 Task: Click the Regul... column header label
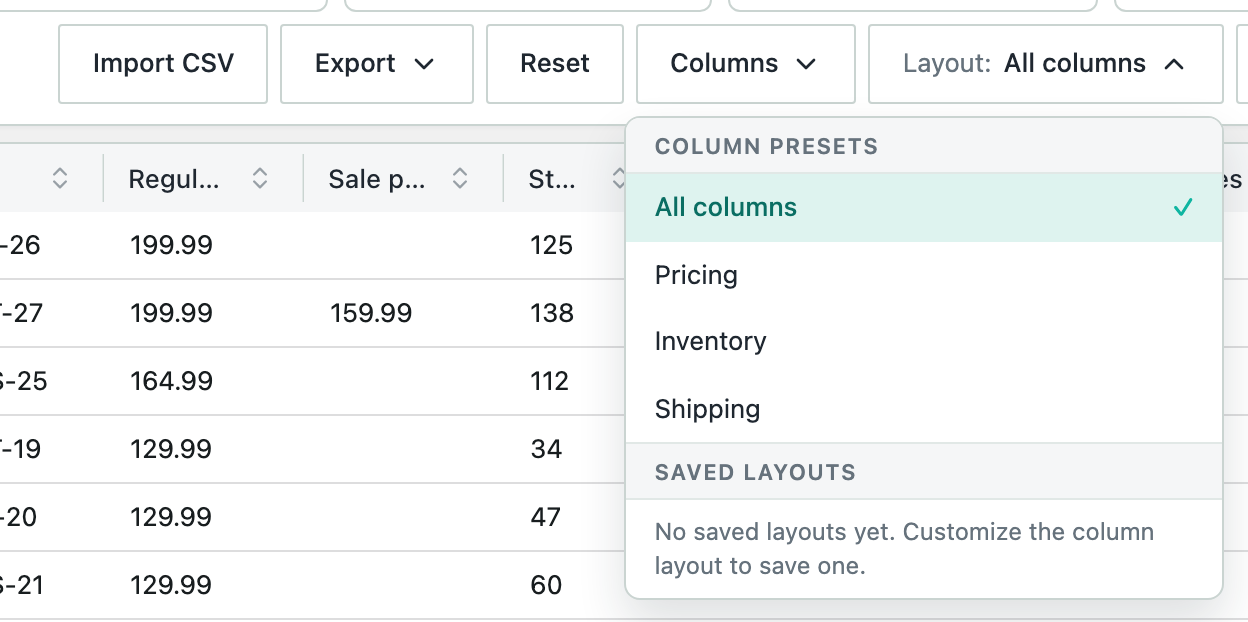(174, 179)
